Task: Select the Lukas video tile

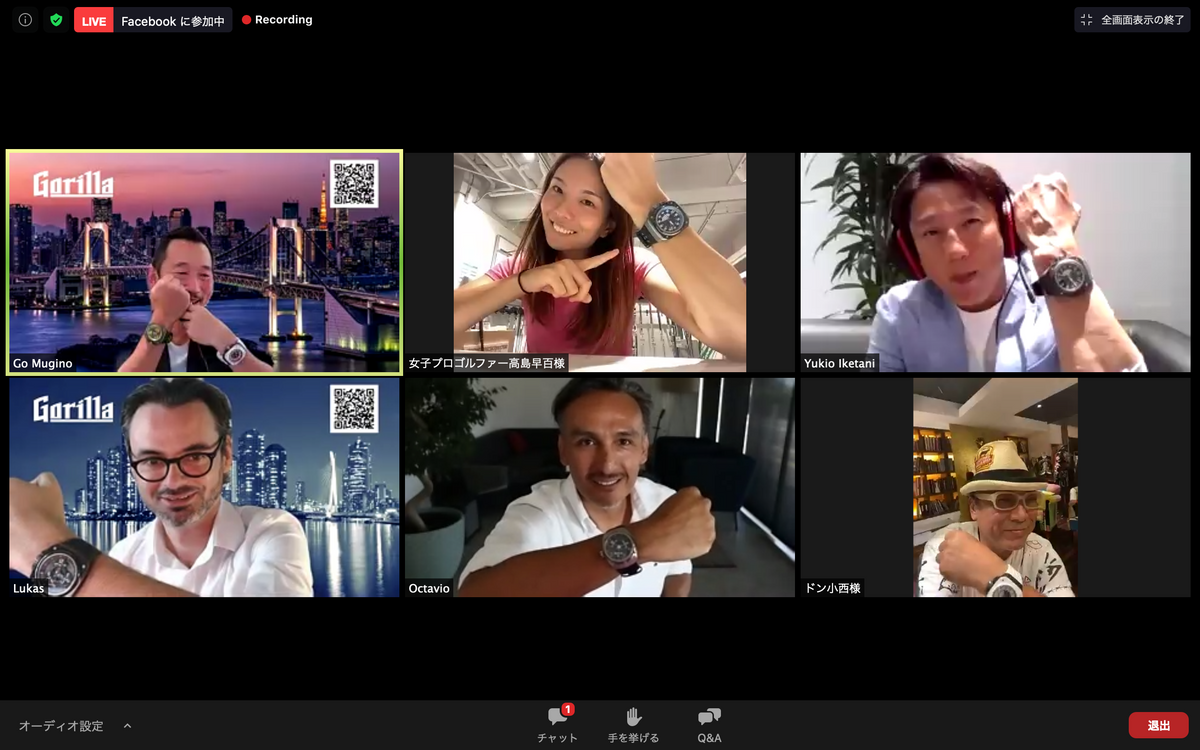Action: 204,487
